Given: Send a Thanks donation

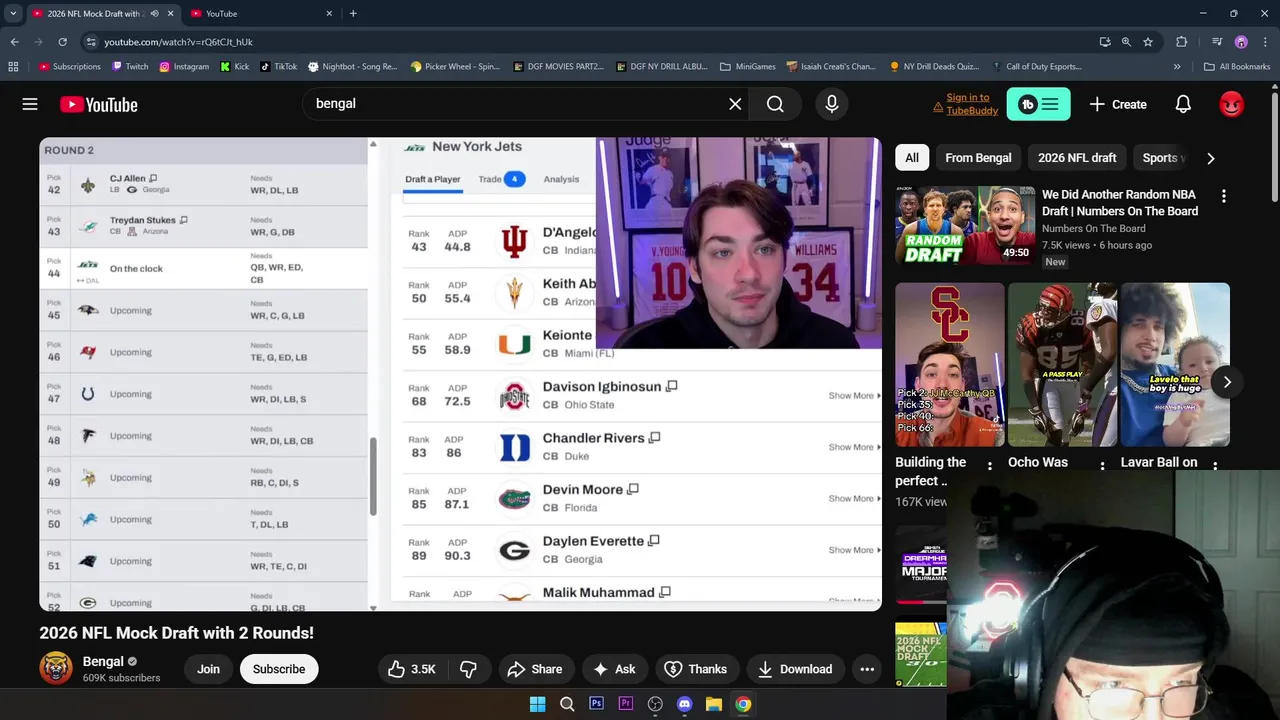Looking at the screenshot, I should click(695, 669).
